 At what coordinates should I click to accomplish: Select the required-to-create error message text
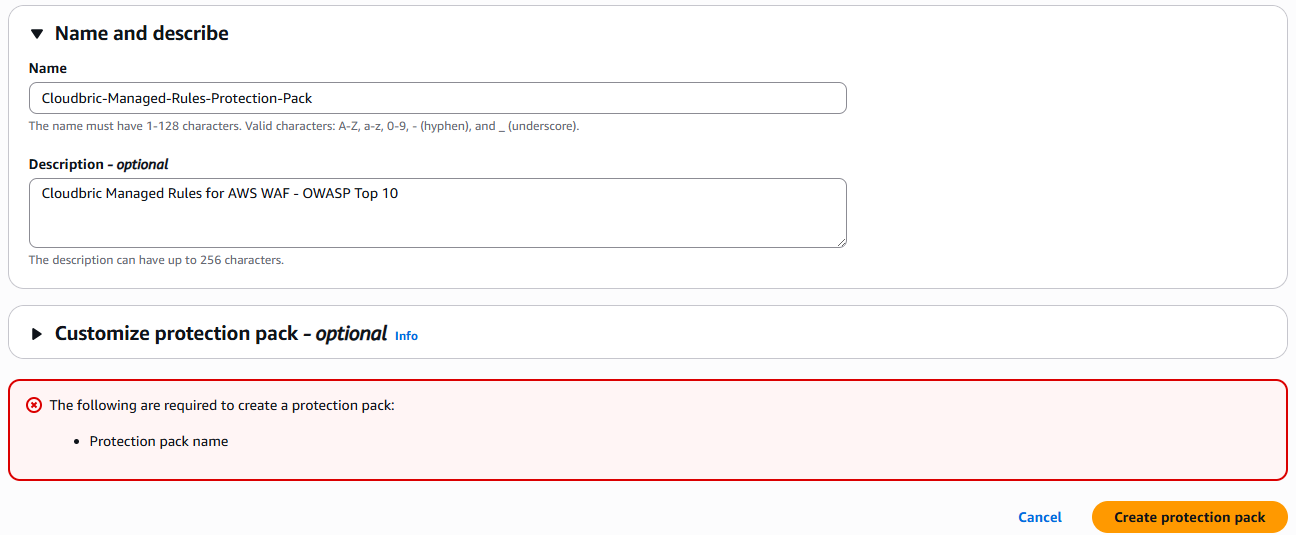(x=222, y=405)
